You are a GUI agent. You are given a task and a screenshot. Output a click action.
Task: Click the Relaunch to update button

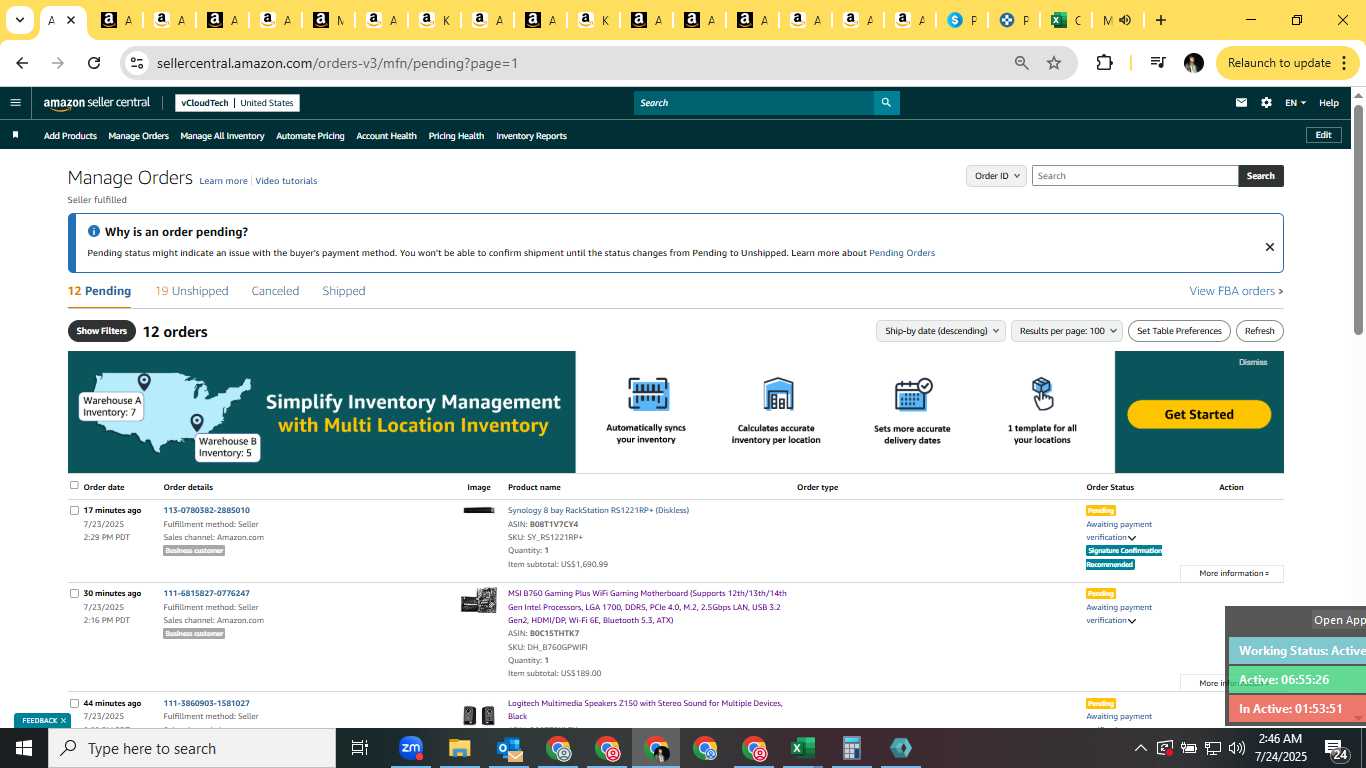pos(1288,63)
